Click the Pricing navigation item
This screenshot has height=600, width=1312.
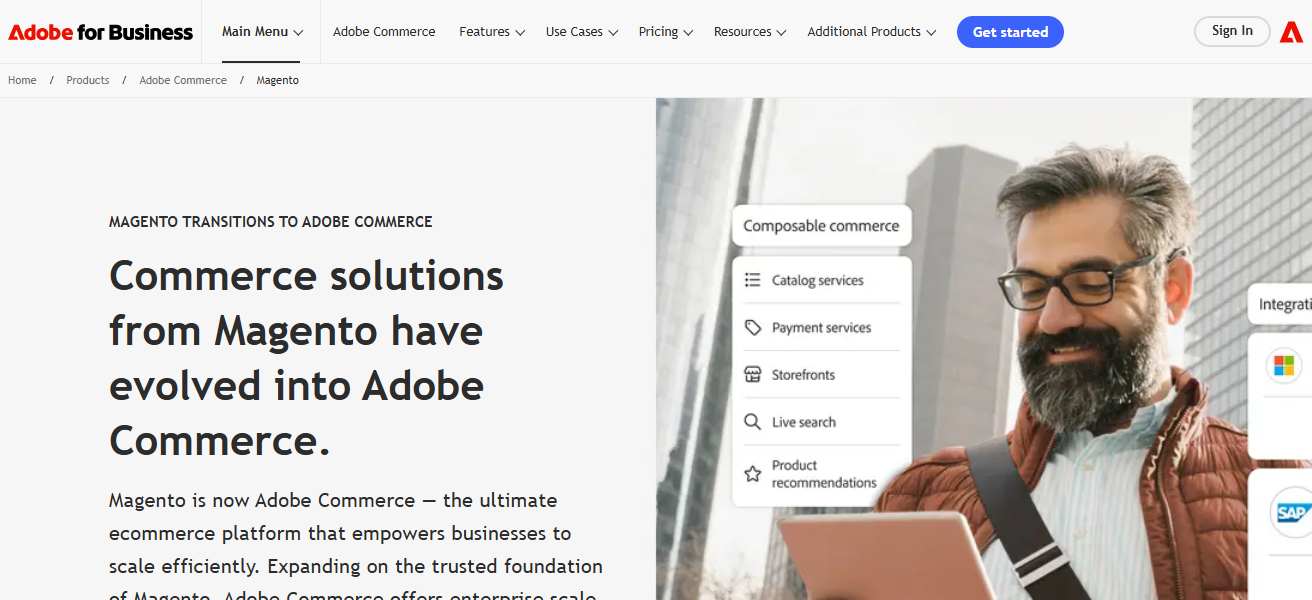pos(664,31)
